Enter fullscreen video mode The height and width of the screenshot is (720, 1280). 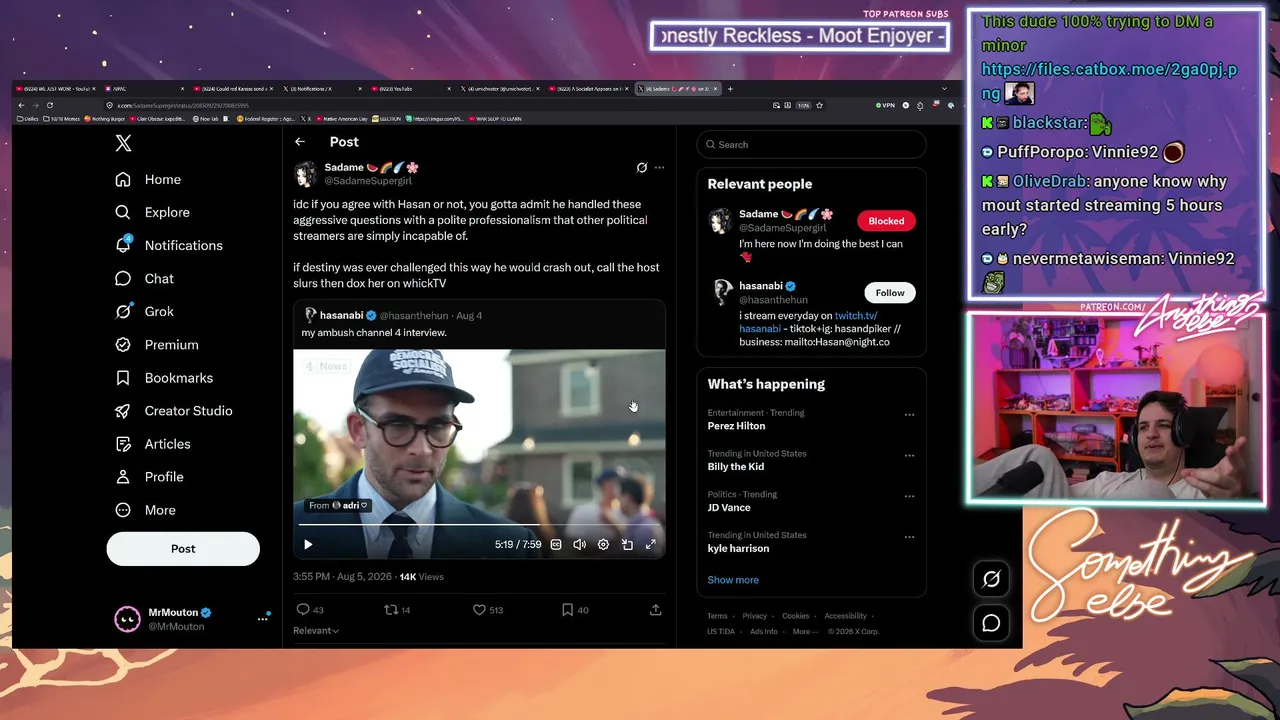click(x=650, y=545)
